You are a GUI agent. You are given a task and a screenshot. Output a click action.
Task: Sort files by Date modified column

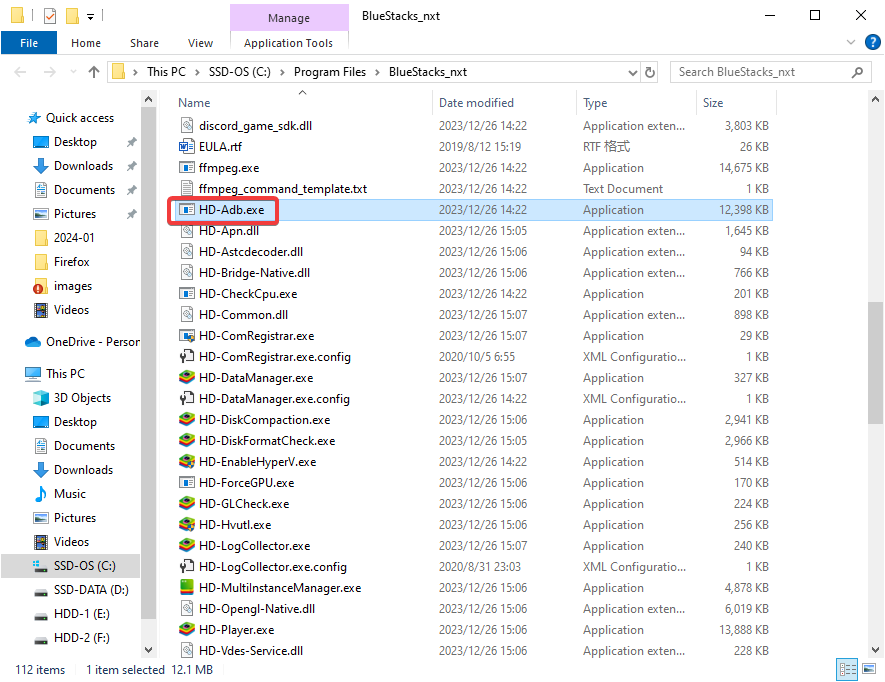coord(476,103)
